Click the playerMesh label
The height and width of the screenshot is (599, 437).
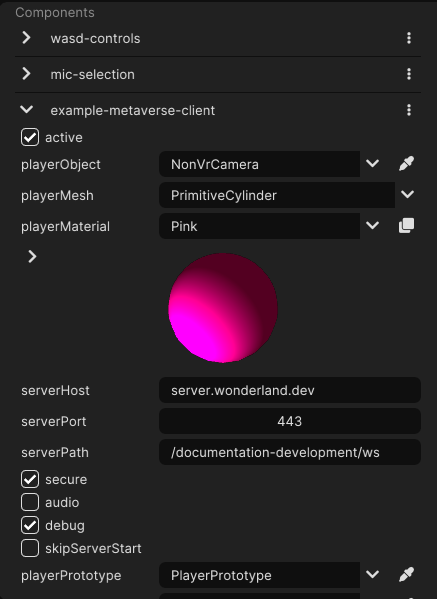(x=57, y=196)
